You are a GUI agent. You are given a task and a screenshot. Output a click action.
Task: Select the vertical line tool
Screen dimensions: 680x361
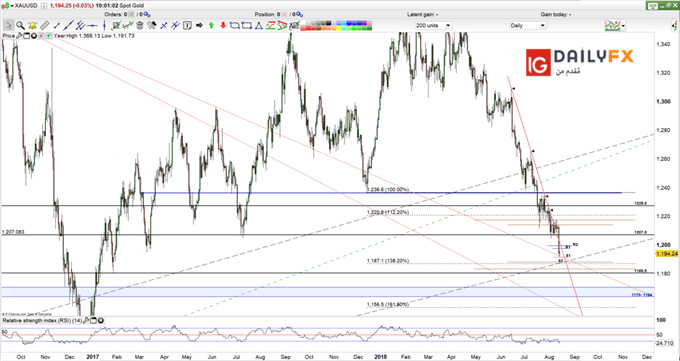click(105, 26)
